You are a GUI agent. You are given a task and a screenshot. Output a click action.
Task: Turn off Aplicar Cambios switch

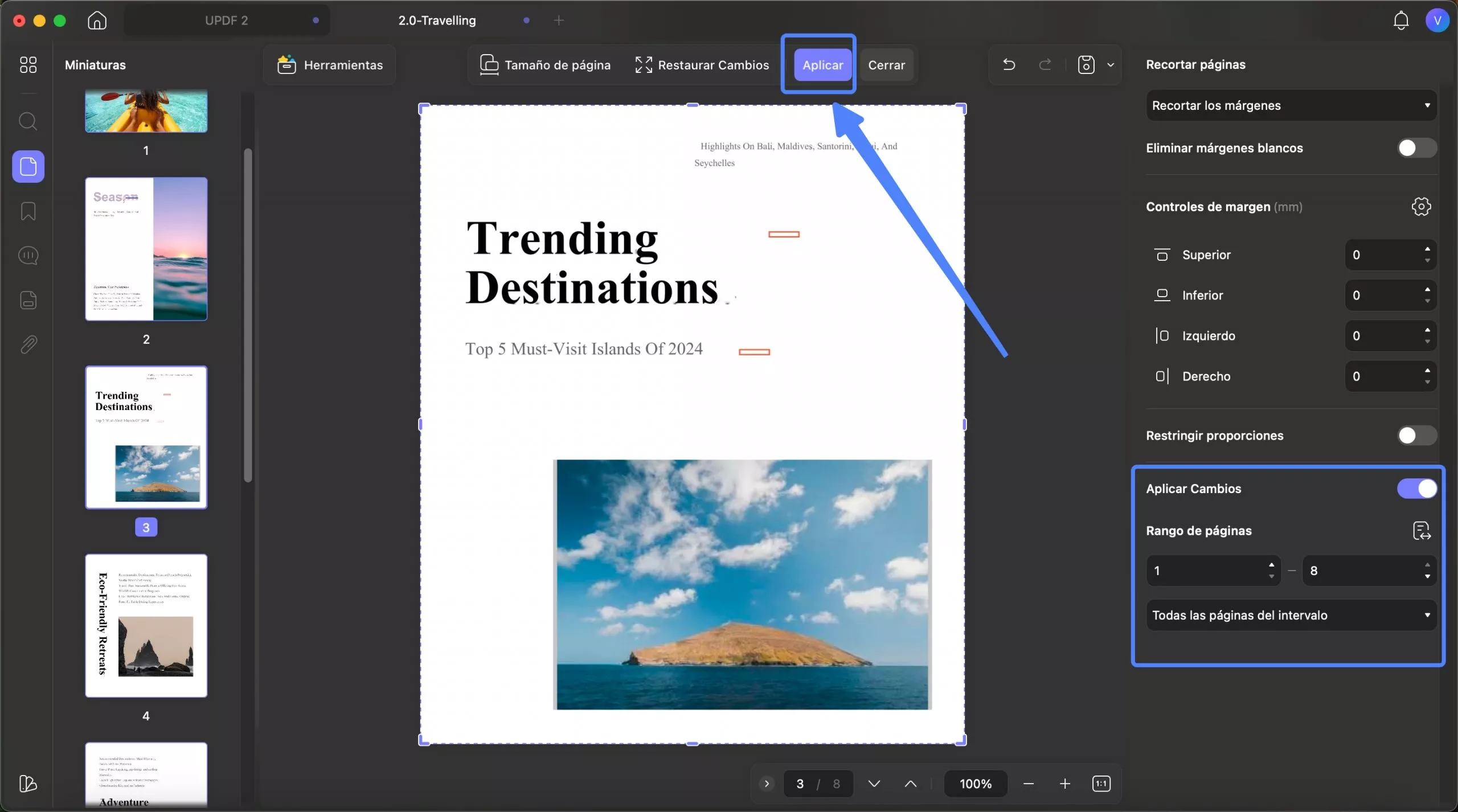click(x=1416, y=489)
